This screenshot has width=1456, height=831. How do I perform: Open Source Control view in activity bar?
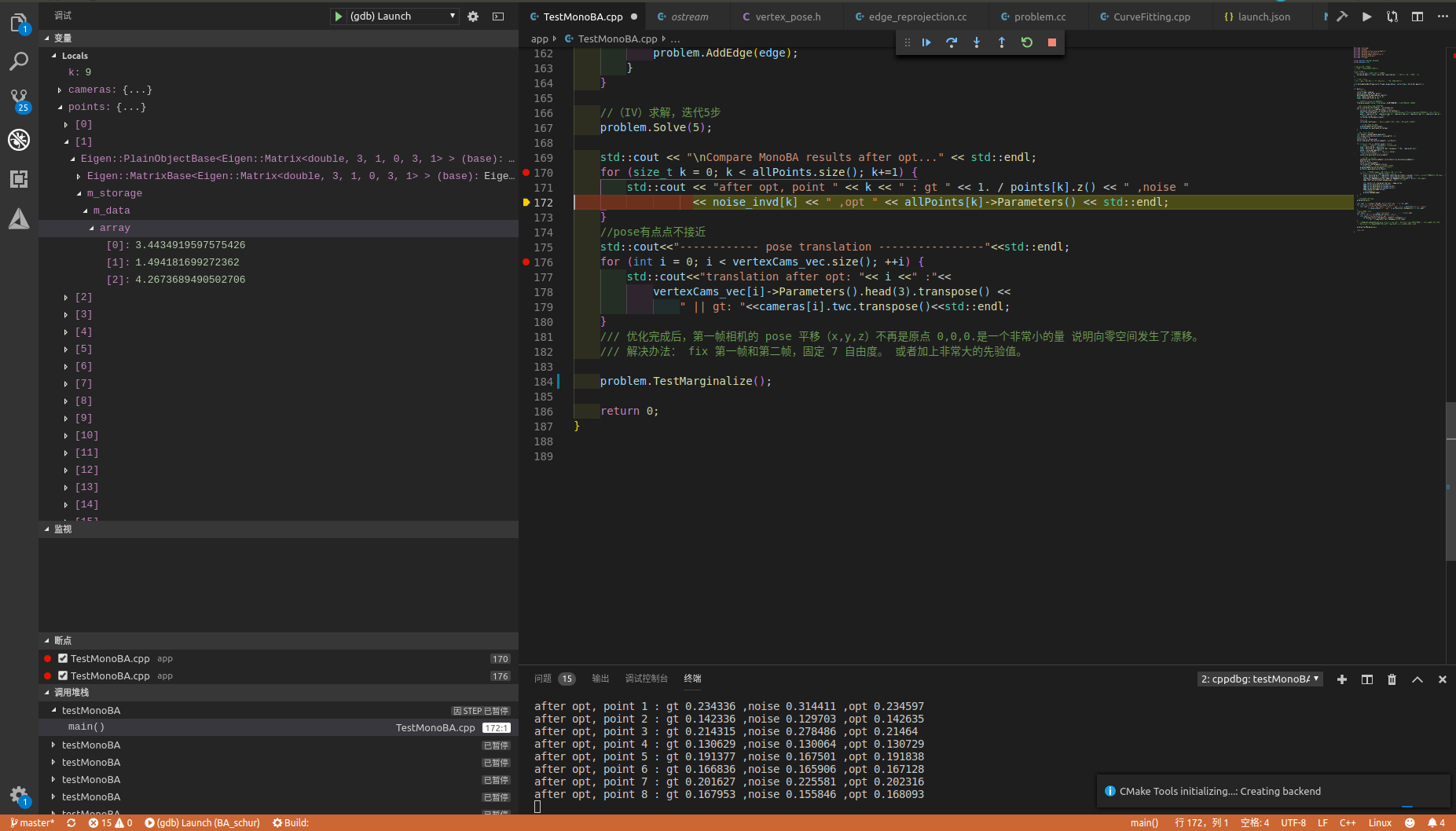coord(19,99)
